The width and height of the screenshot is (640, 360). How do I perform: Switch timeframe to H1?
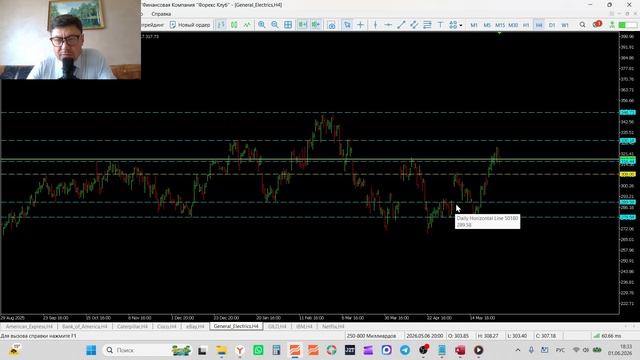click(526, 25)
